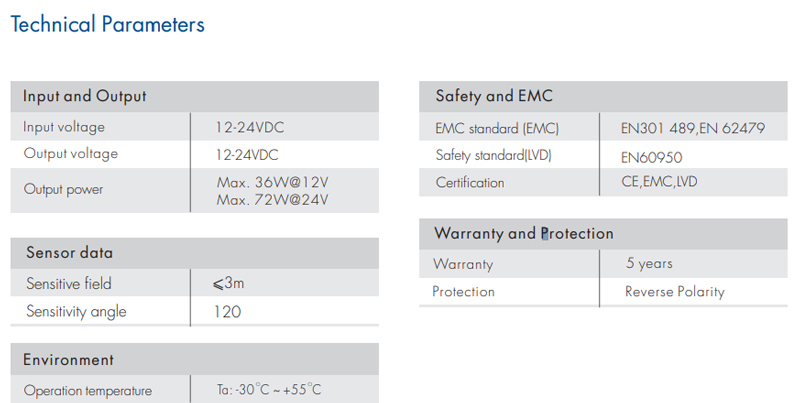Image resolution: width=800 pixels, height=403 pixels.
Task: Click the Technical Parameters heading
Action: point(107,25)
